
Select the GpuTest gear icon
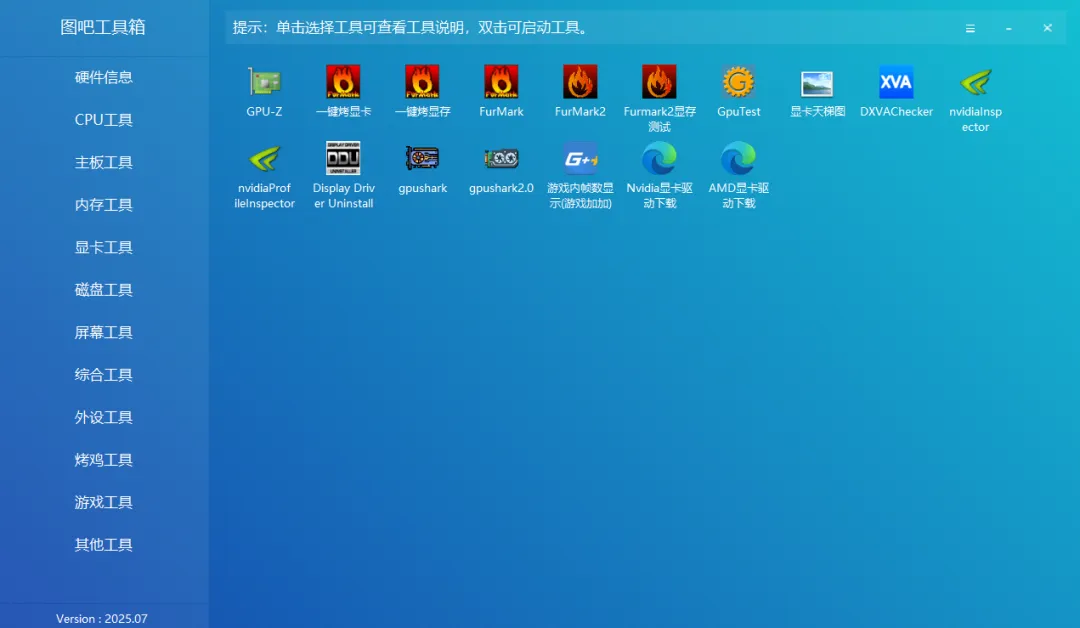[x=738, y=82]
